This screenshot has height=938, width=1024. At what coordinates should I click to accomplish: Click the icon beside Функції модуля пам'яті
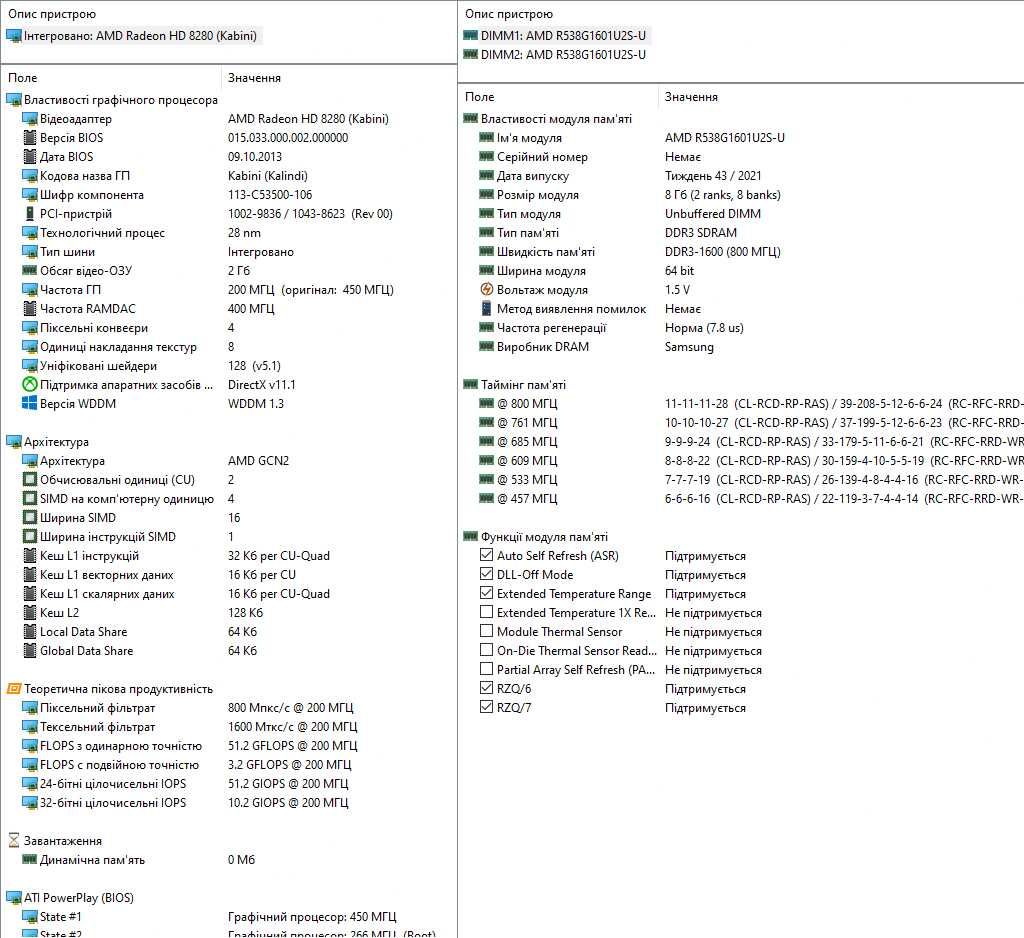tap(471, 536)
